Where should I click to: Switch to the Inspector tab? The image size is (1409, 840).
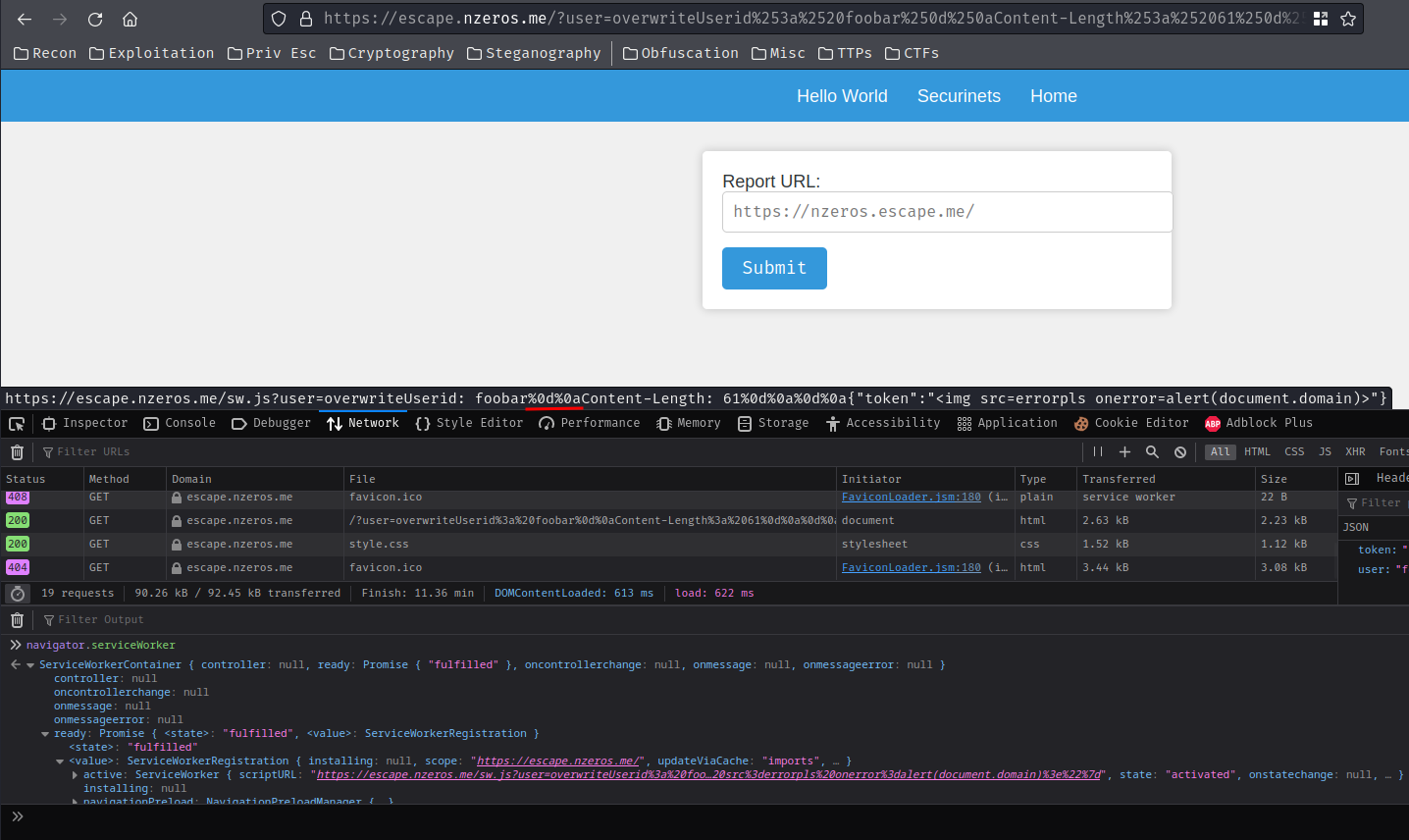point(85,424)
